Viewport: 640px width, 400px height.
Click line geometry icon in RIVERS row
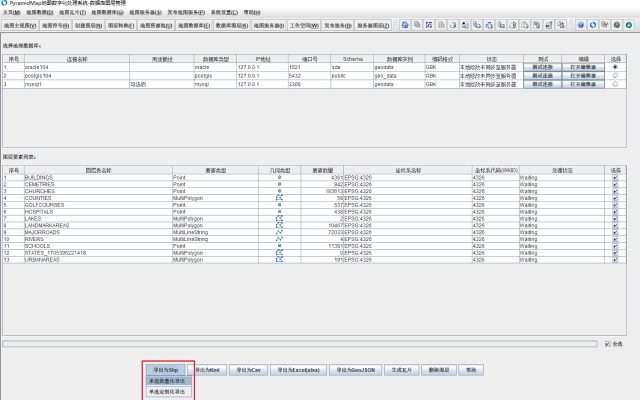pos(280,239)
